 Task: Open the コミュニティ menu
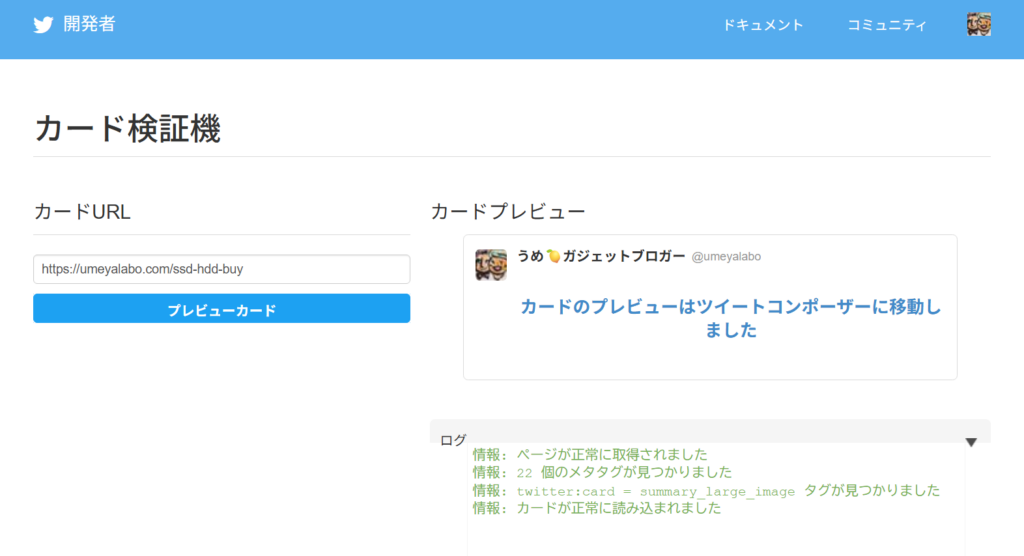[x=887, y=25]
